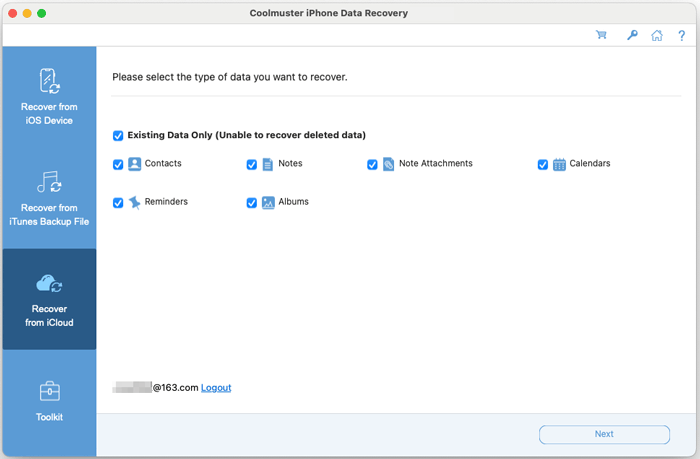The image size is (700, 459).
Task: Uncheck the Note Attachments checkbox
Action: point(372,164)
